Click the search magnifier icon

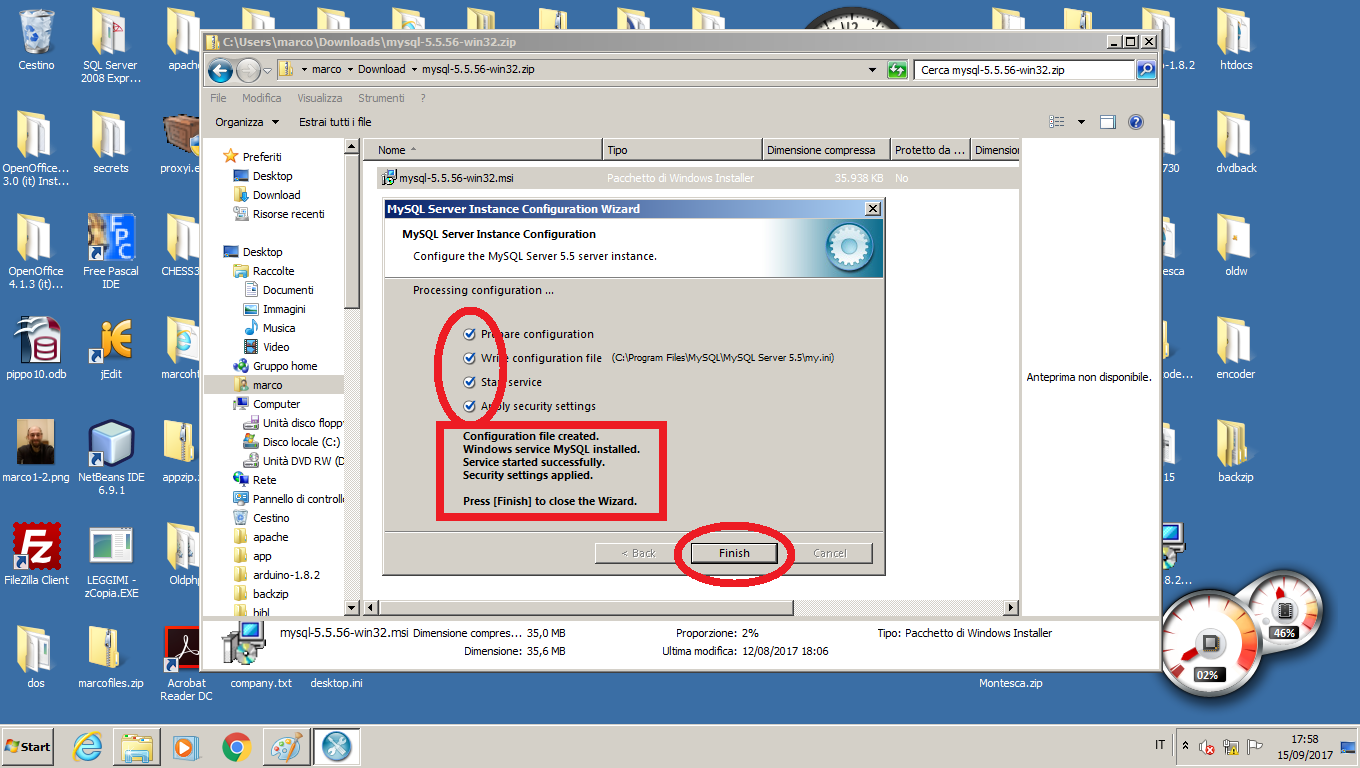(x=1146, y=70)
